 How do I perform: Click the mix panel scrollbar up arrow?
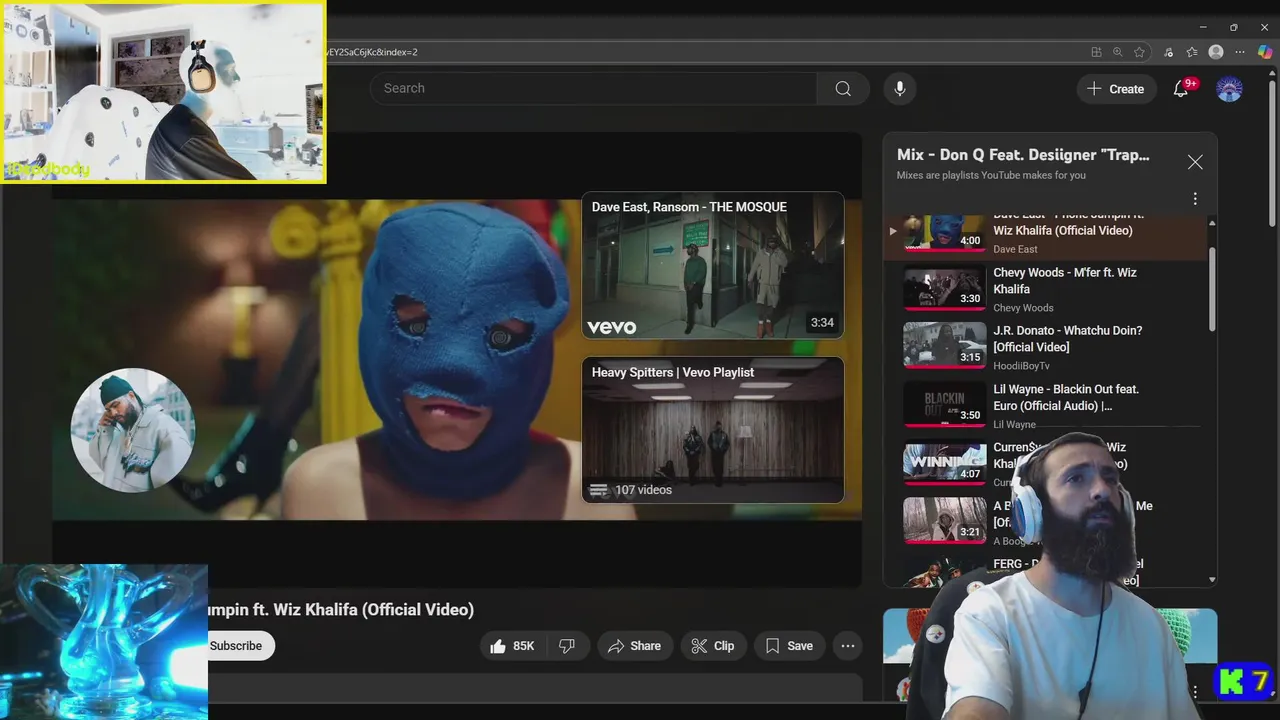1212,222
